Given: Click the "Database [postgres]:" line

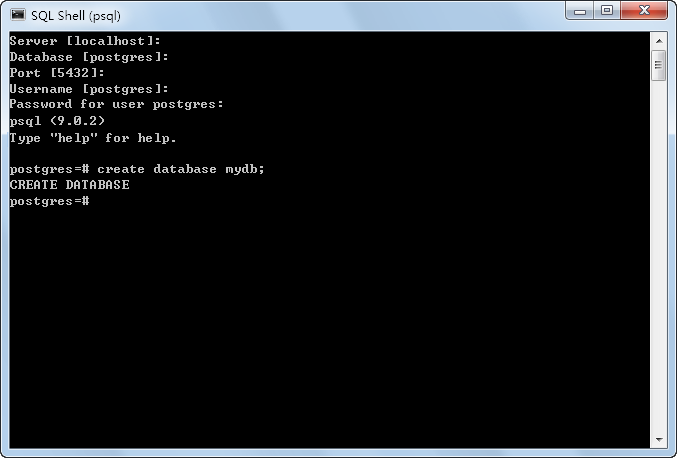Looking at the screenshot, I should point(88,57).
